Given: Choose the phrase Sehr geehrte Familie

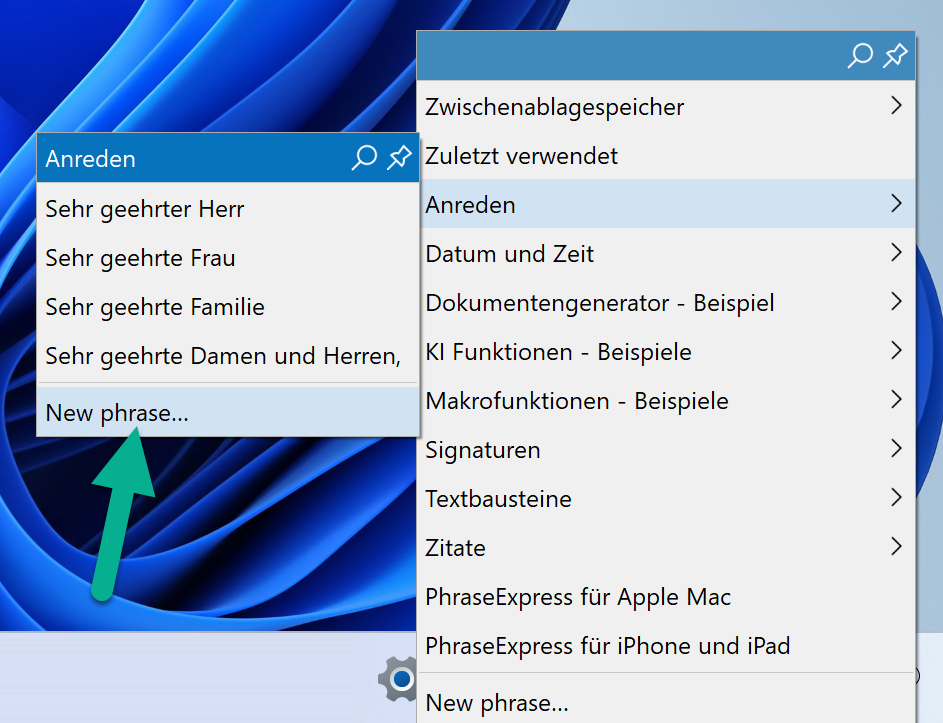Looking at the screenshot, I should pos(155,307).
